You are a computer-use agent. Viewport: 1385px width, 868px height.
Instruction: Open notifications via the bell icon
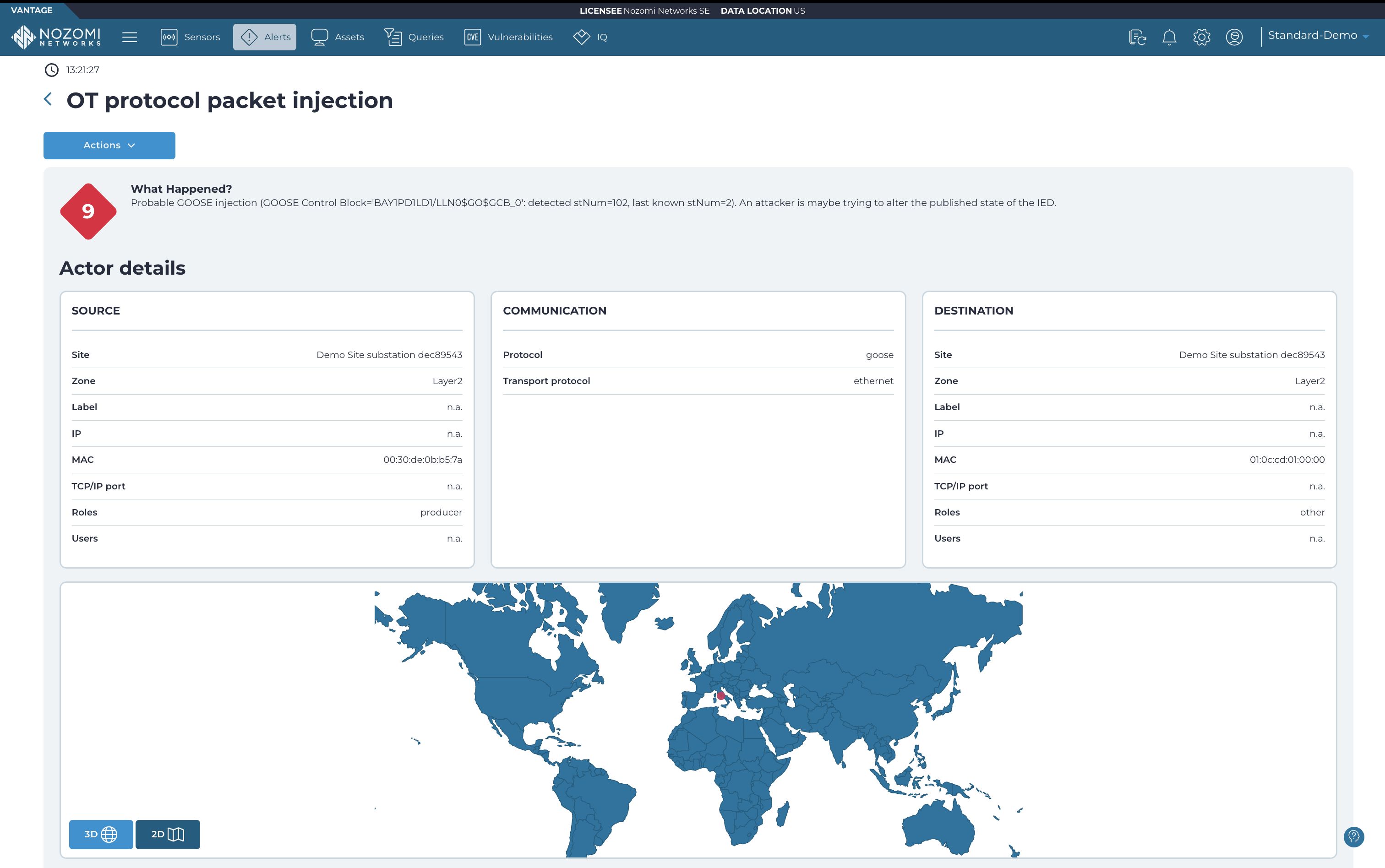pyautogui.click(x=1169, y=37)
